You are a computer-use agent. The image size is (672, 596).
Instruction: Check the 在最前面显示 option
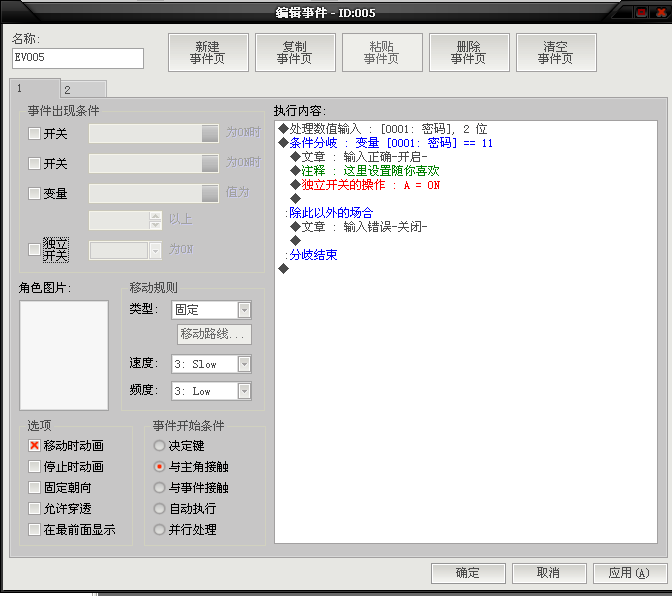(x=34, y=530)
